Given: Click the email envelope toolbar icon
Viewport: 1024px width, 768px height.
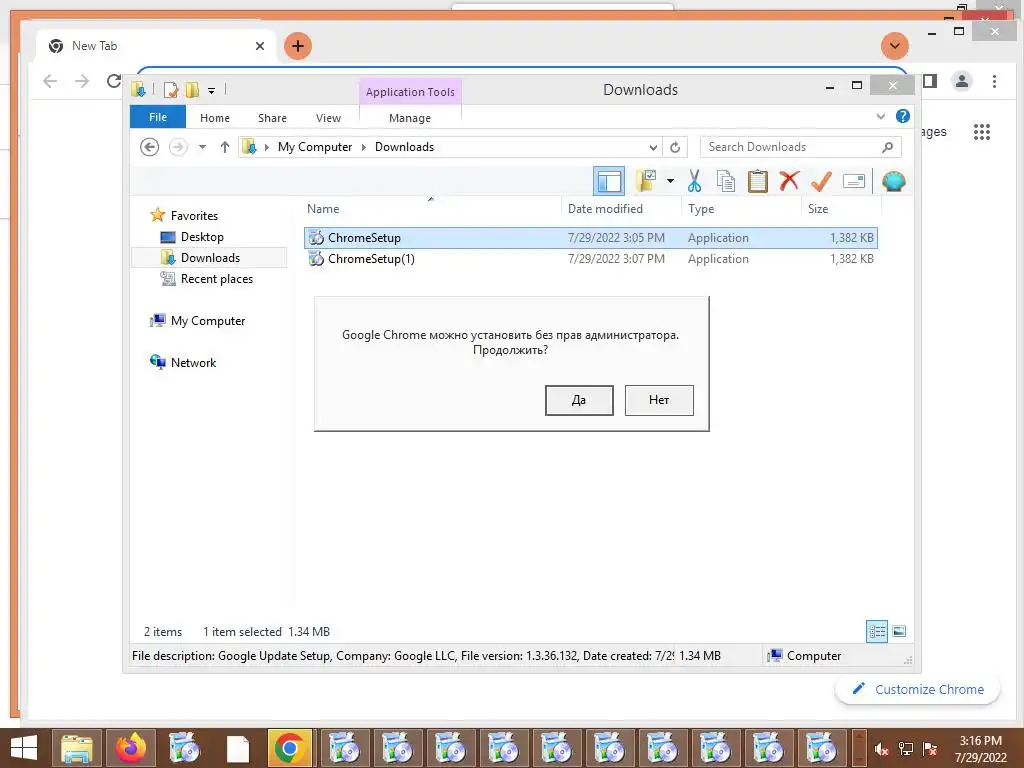Looking at the screenshot, I should (x=854, y=181).
